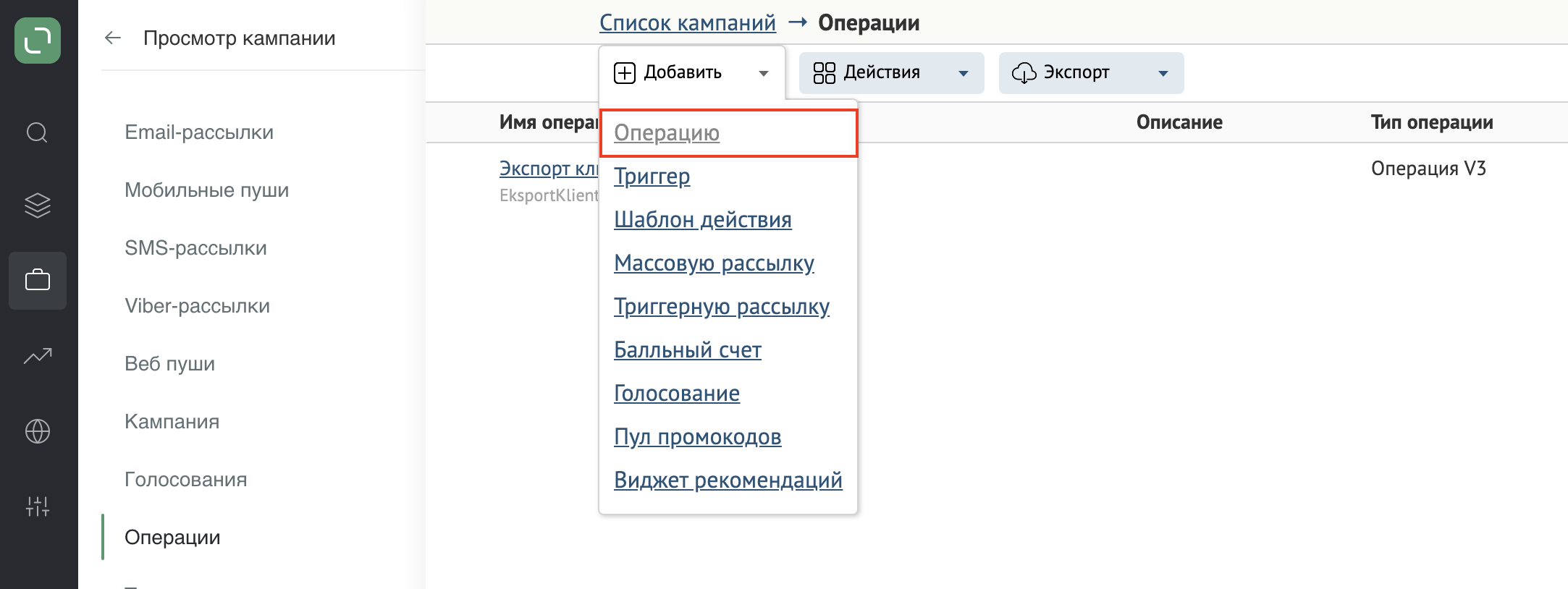Select Операции in the side menu

[x=172, y=538]
